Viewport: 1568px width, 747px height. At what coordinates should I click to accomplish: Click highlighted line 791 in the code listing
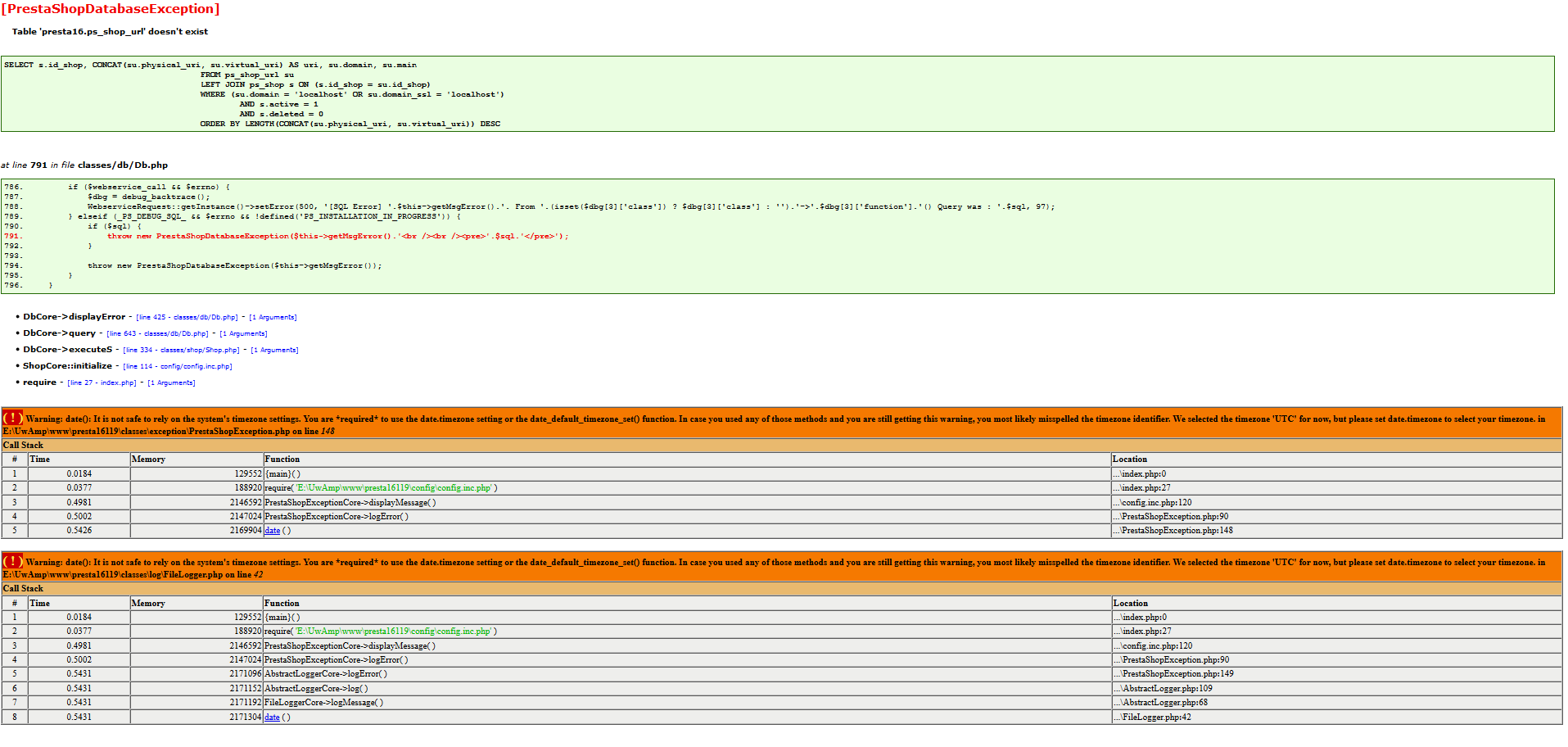(x=337, y=236)
